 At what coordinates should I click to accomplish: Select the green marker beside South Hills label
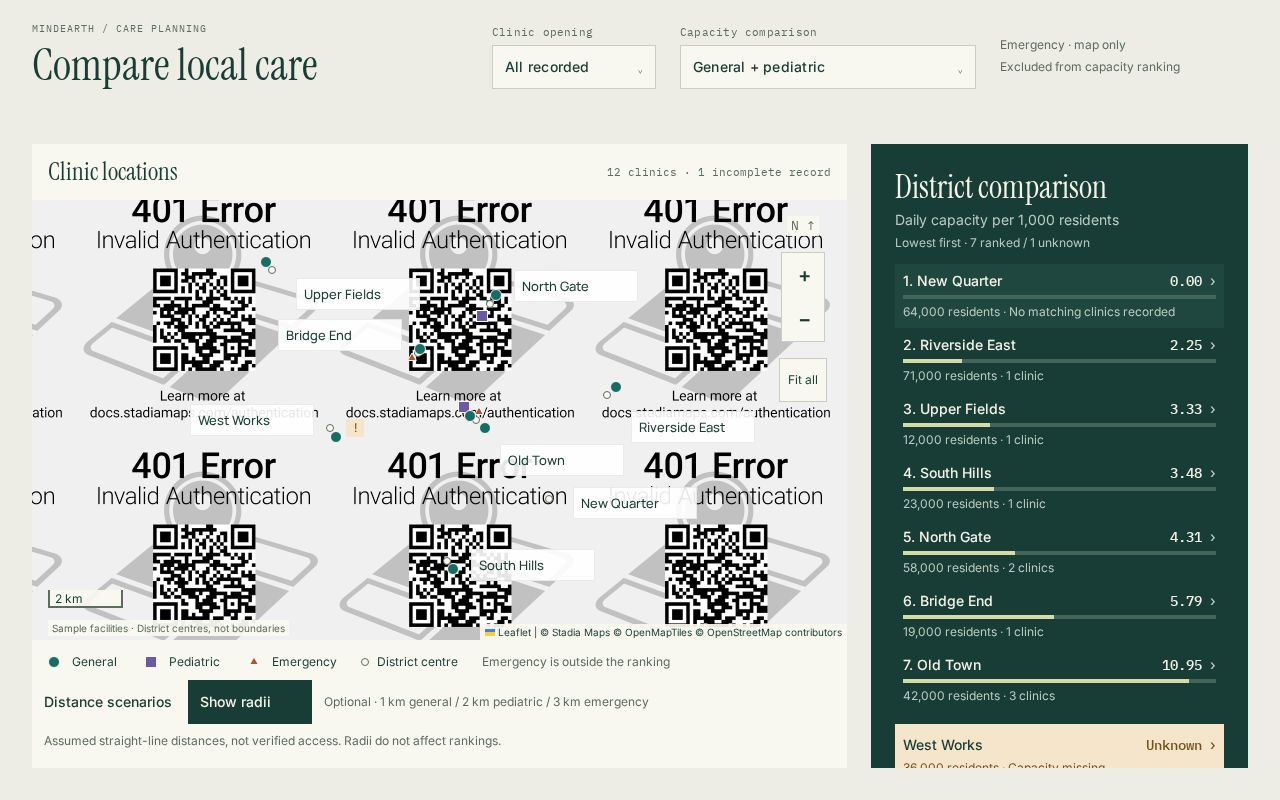pyautogui.click(x=453, y=569)
